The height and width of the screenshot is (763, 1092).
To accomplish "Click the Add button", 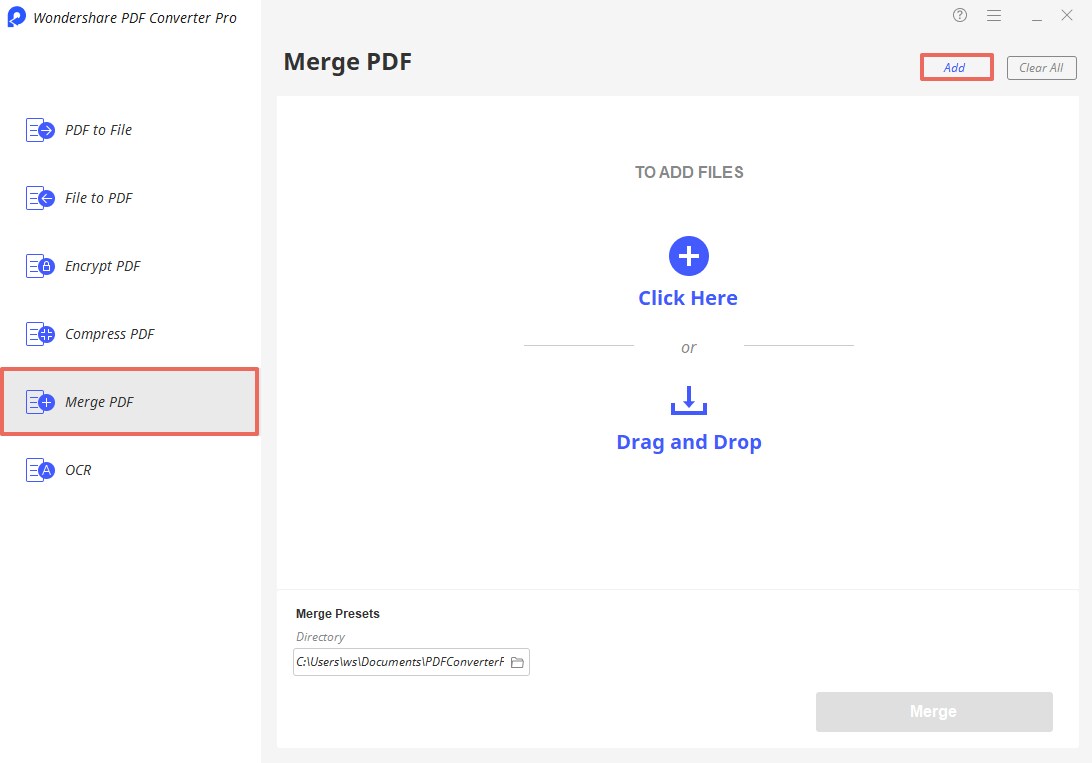I will 955,67.
